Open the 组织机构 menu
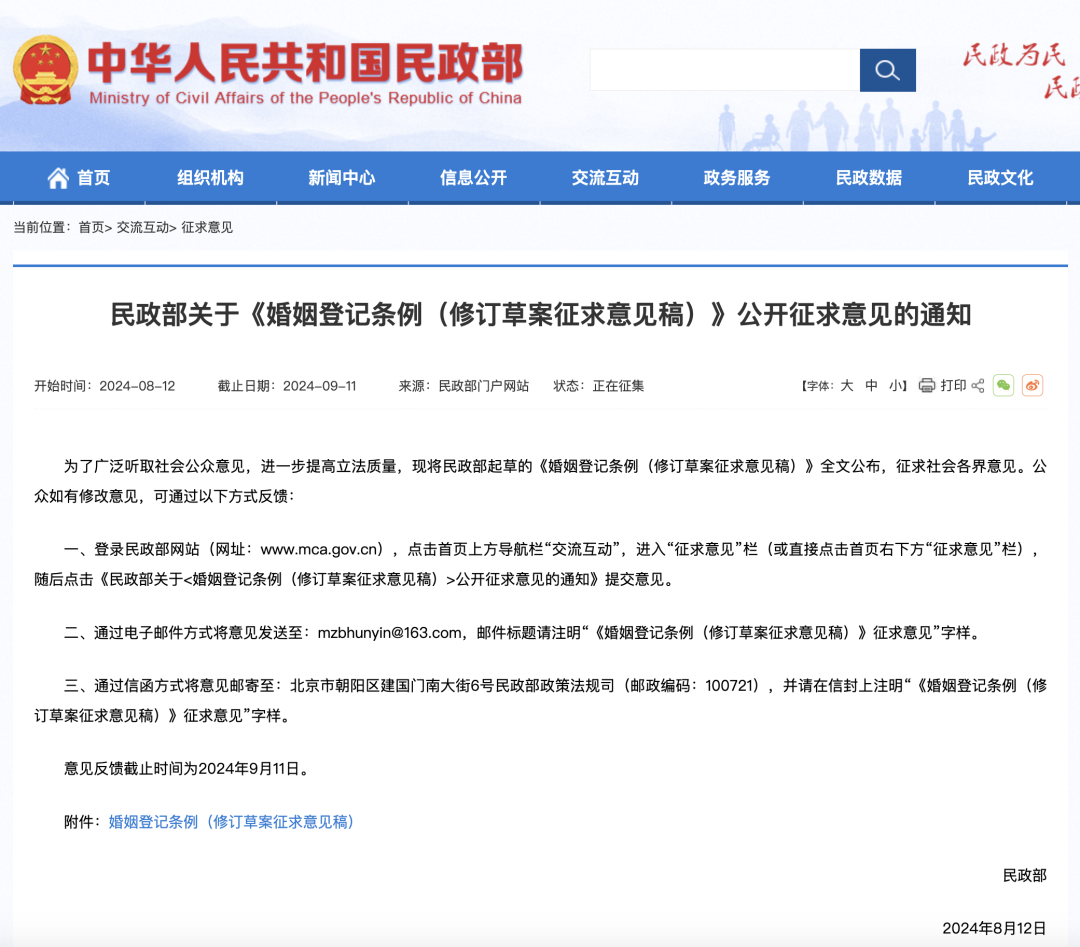 pos(210,178)
